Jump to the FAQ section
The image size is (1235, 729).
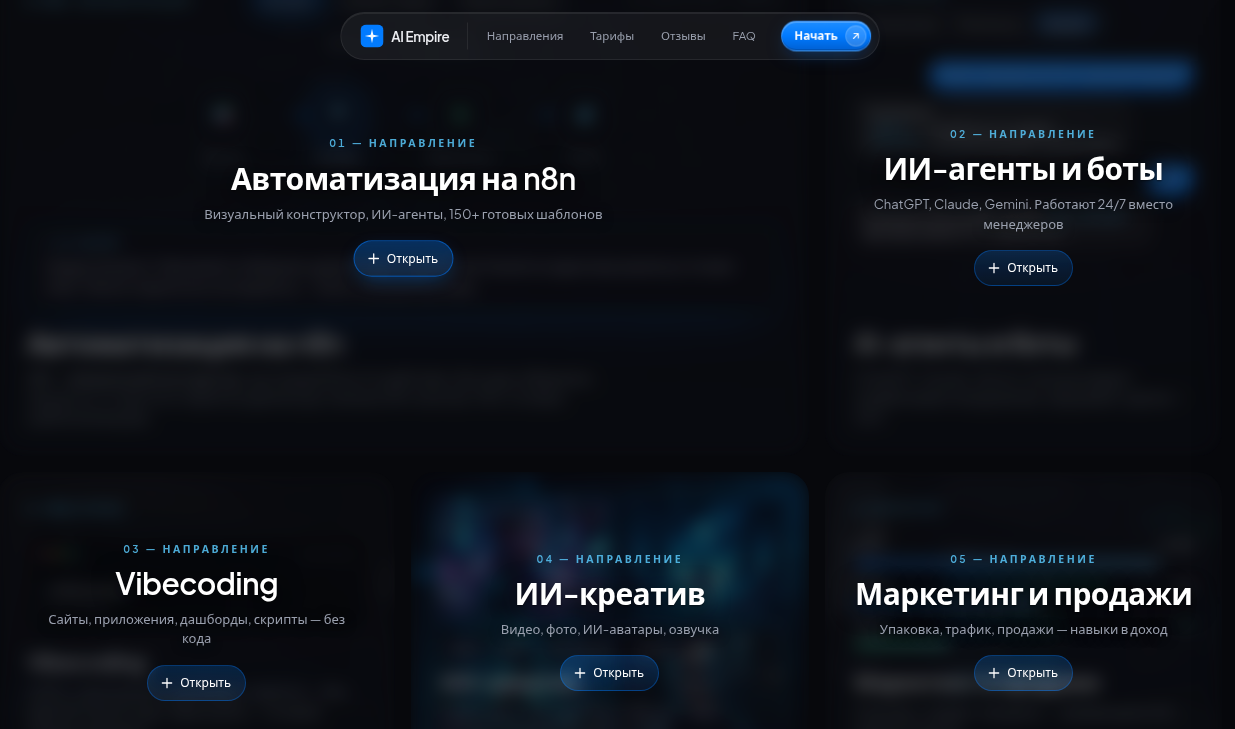(x=744, y=36)
